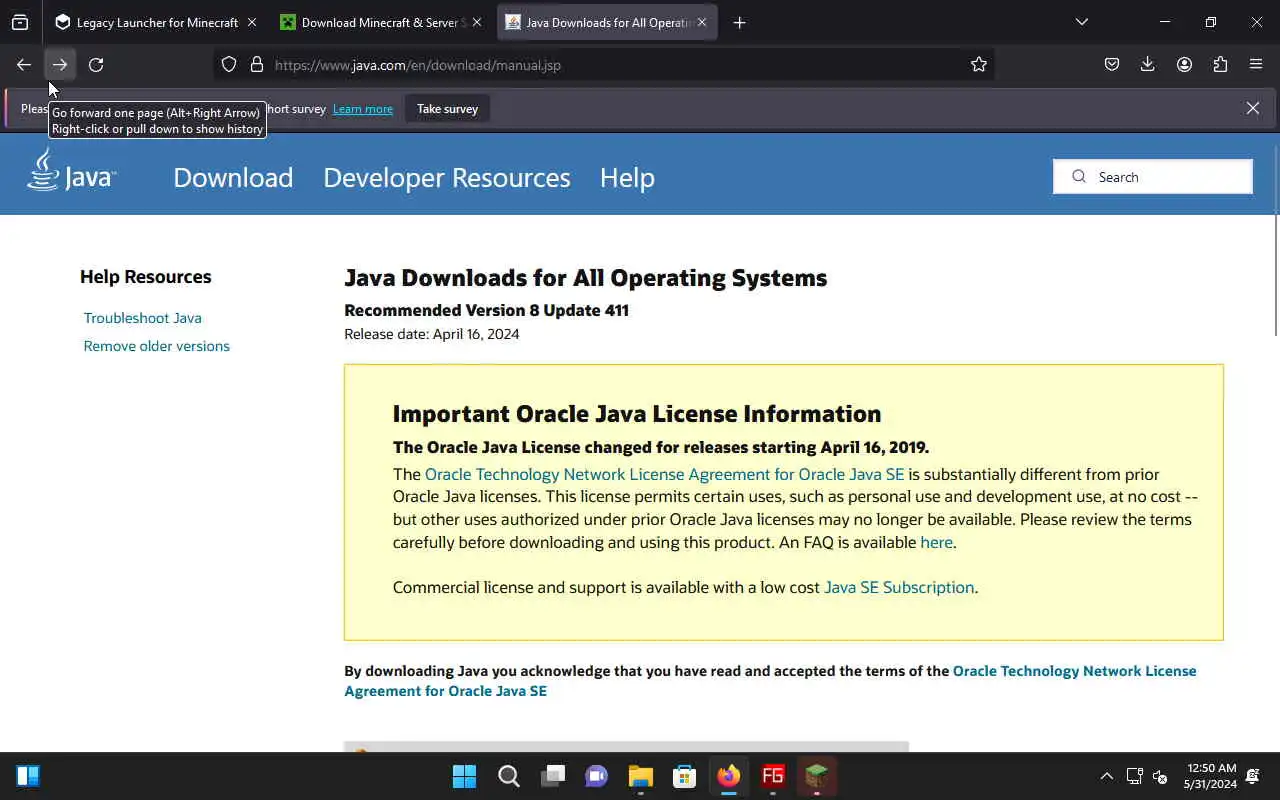Screen dimensions: 1280x800
Task: Close the survey notification bar
Action: (x=1253, y=108)
